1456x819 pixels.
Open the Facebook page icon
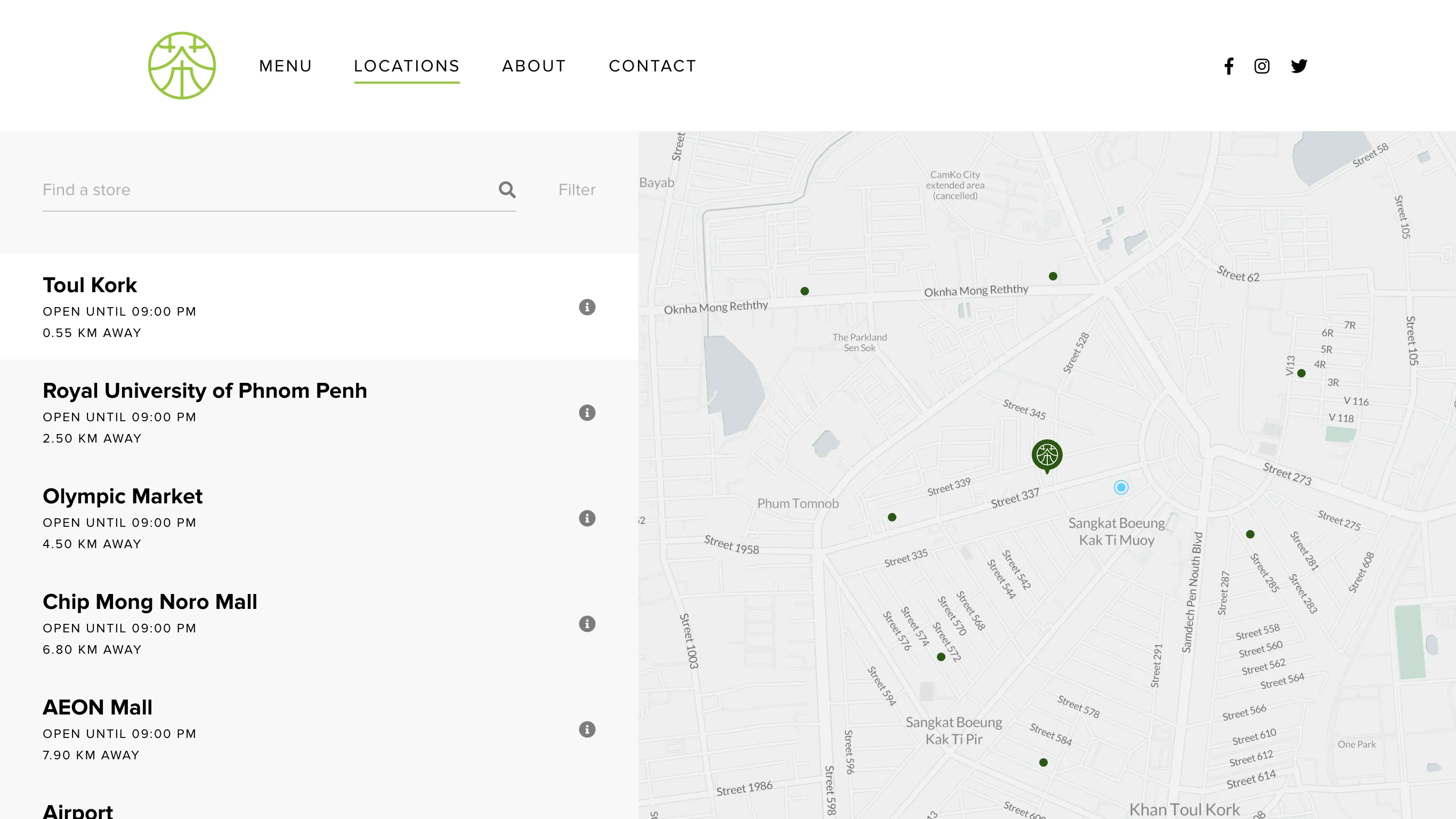(x=1228, y=66)
